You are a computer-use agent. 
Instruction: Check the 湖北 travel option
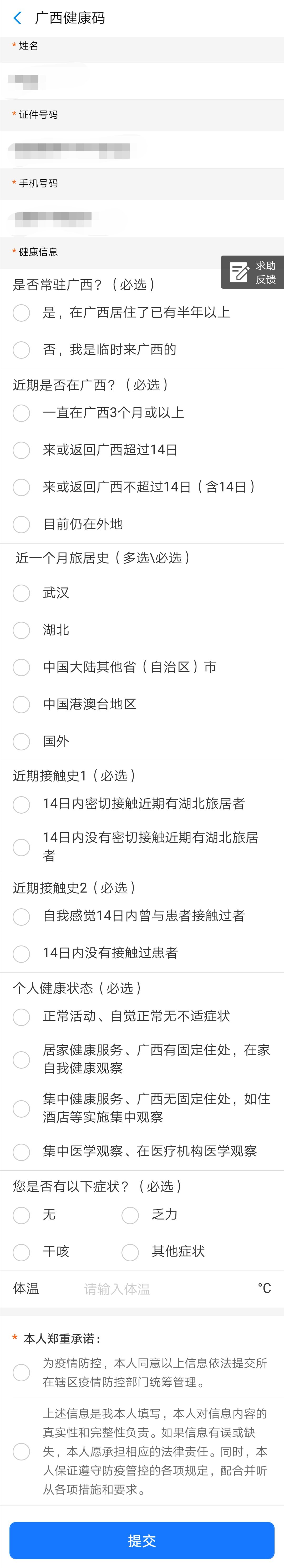(21, 631)
